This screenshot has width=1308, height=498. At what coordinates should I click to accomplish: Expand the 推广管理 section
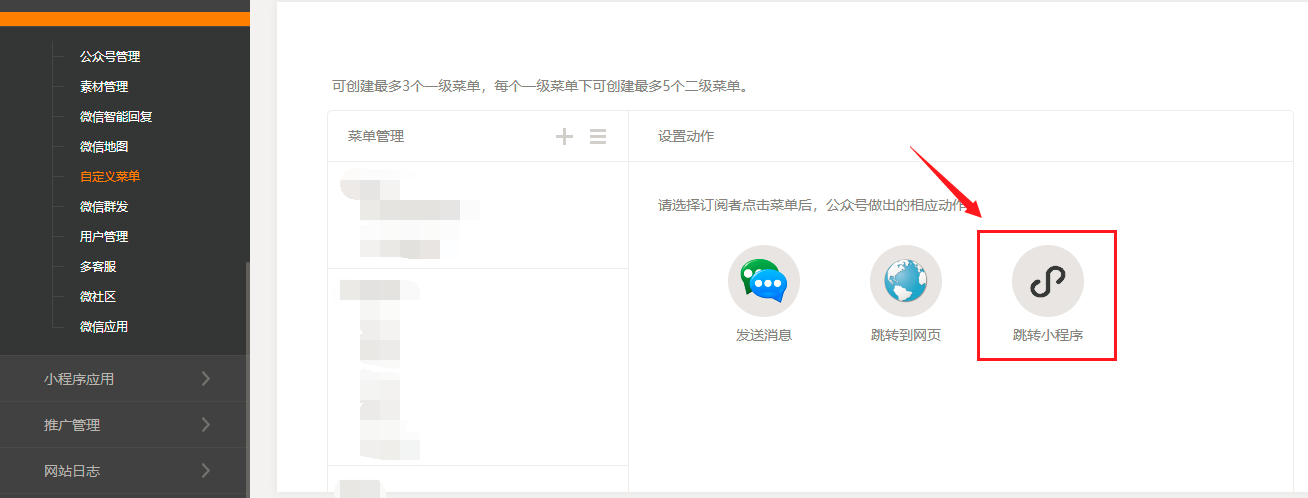point(124,425)
